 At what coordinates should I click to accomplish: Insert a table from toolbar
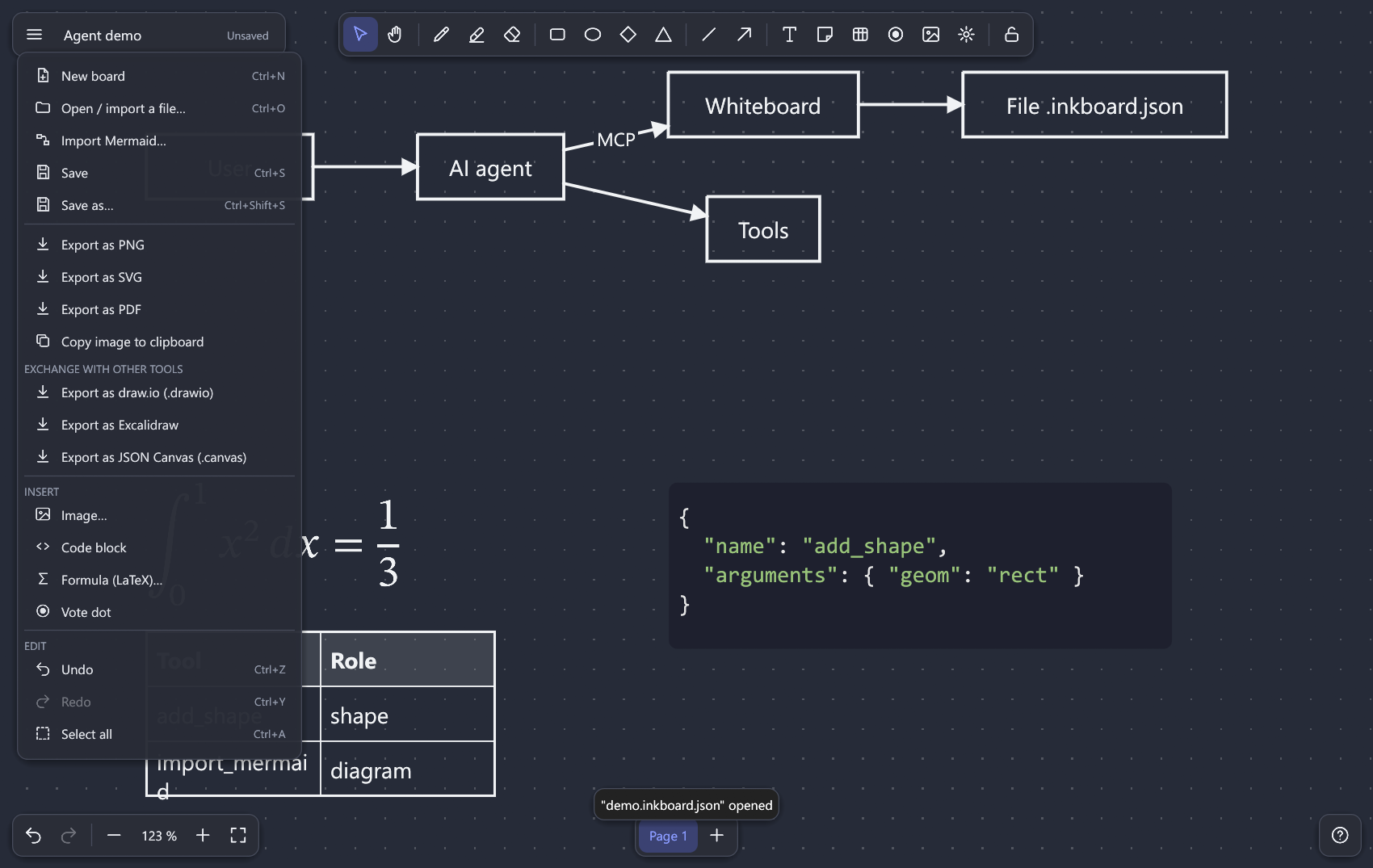860,35
